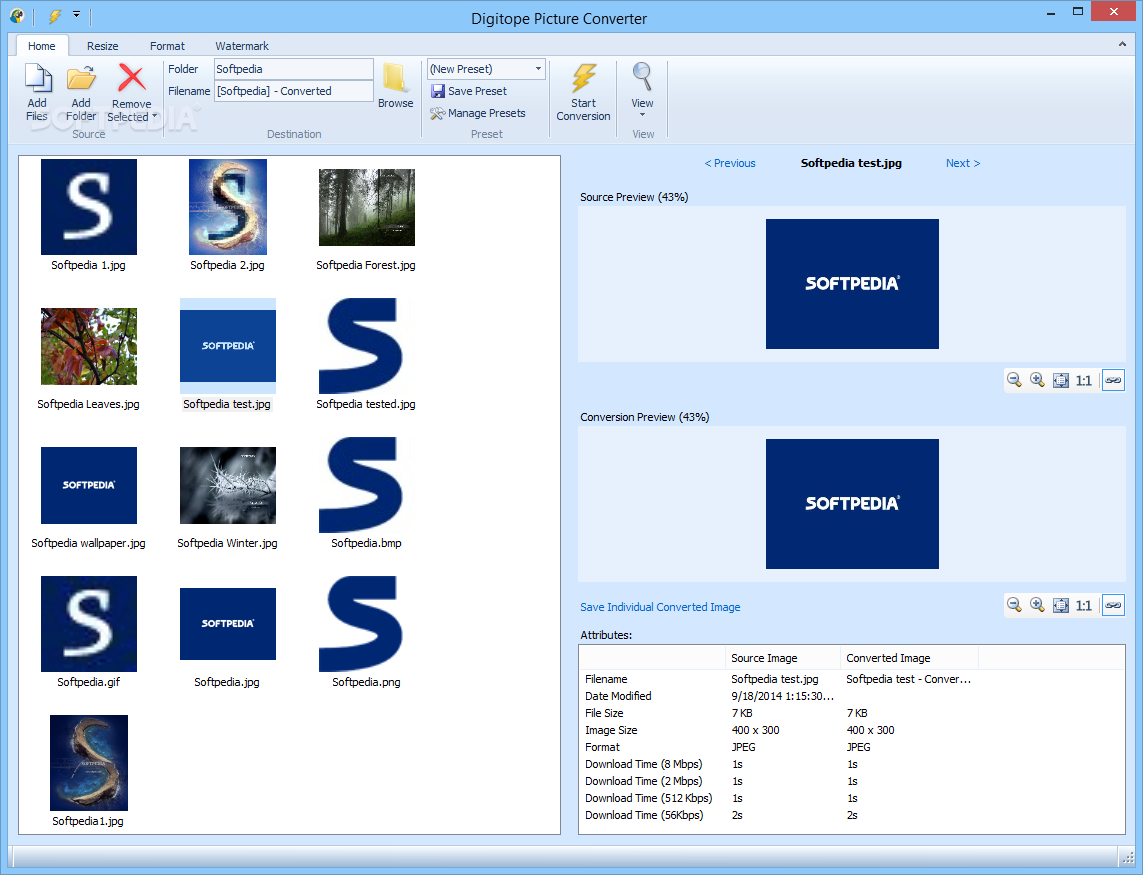Go to the Next image link
The height and width of the screenshot is (875, 1143).
963,163
